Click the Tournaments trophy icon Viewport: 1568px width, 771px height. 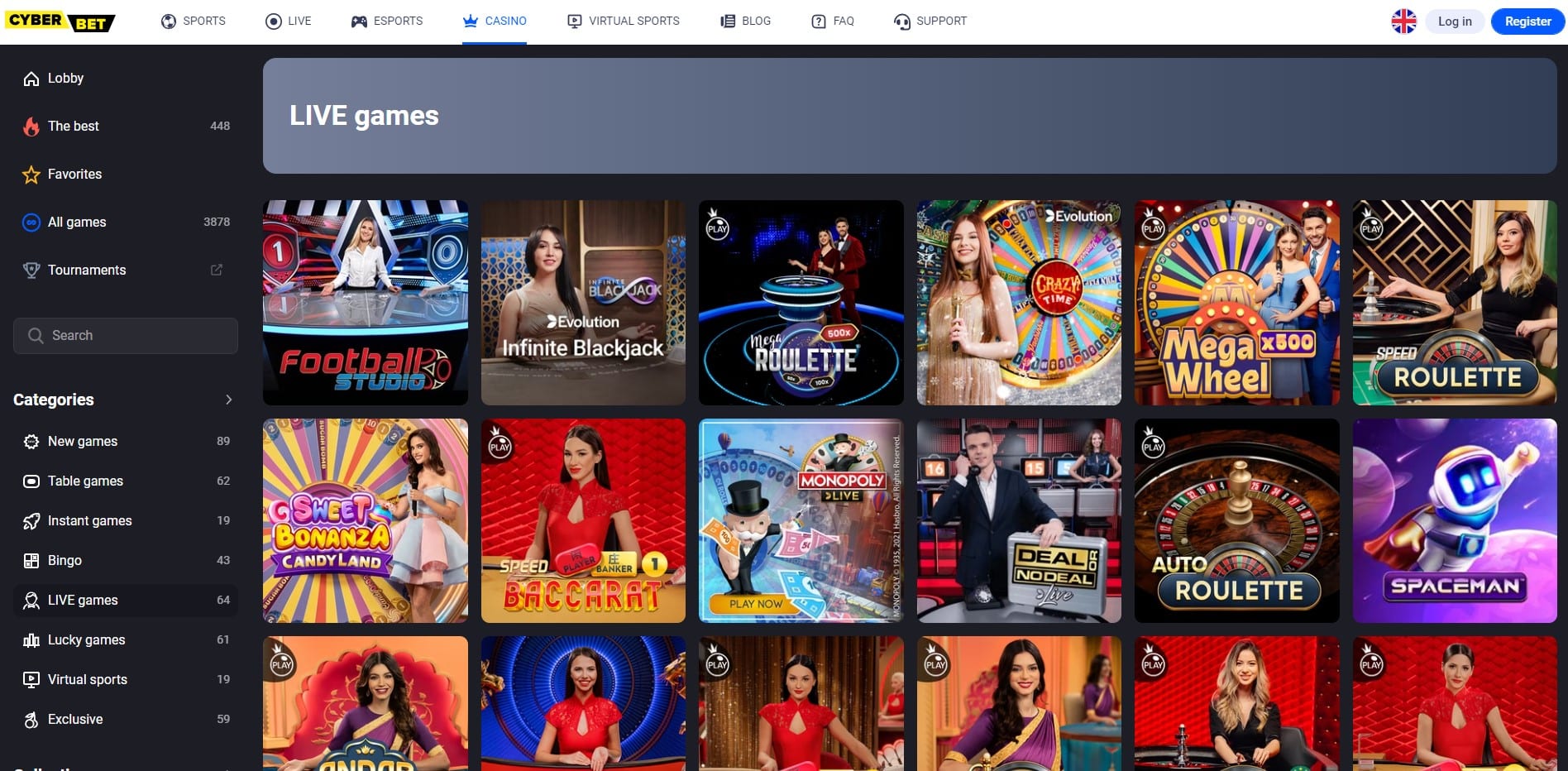point(31,271)
